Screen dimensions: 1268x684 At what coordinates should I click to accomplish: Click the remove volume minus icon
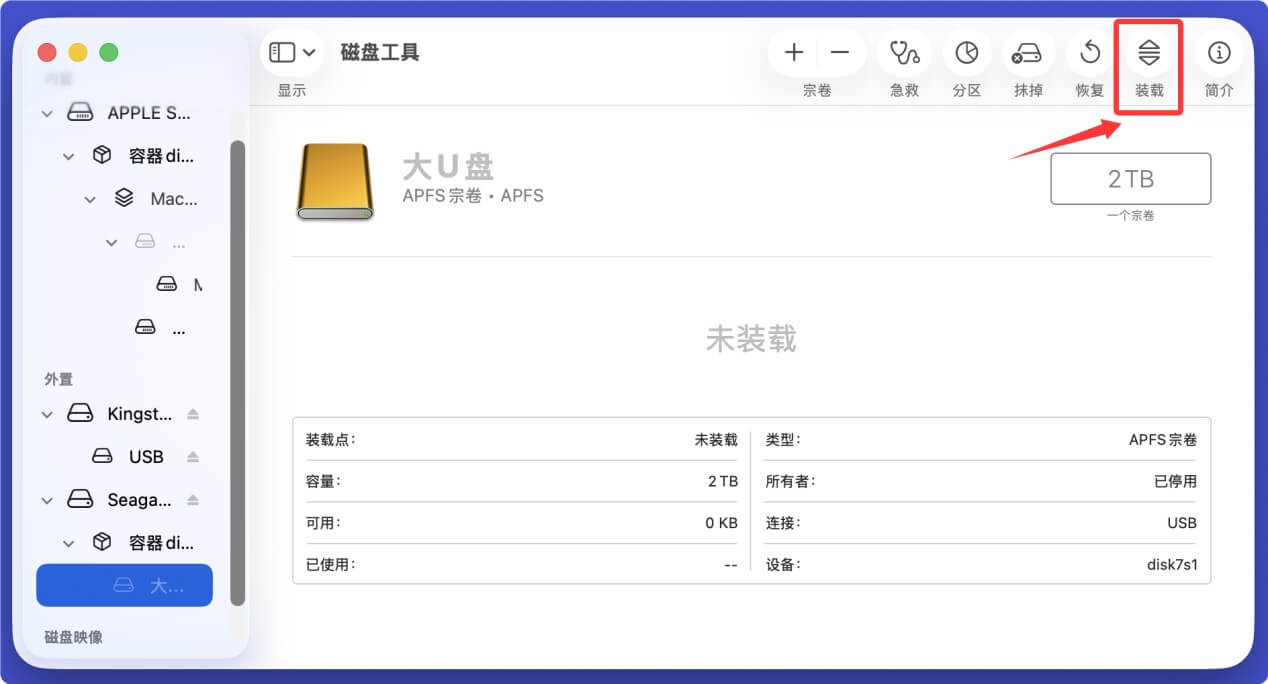pyautogui.click(x=840, y=52)
